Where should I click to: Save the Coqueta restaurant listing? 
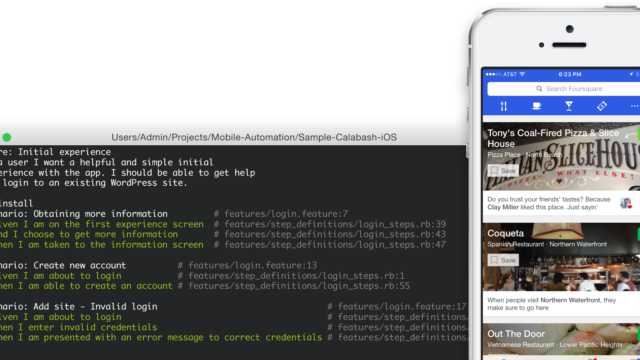503,260
